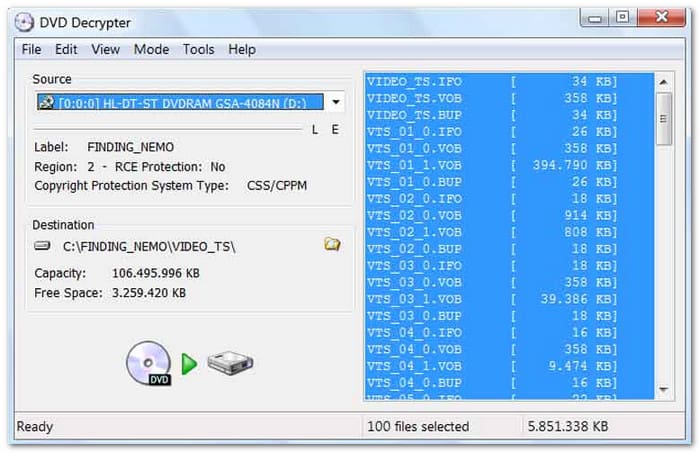Click the 100 files selected status

[418, 427]
